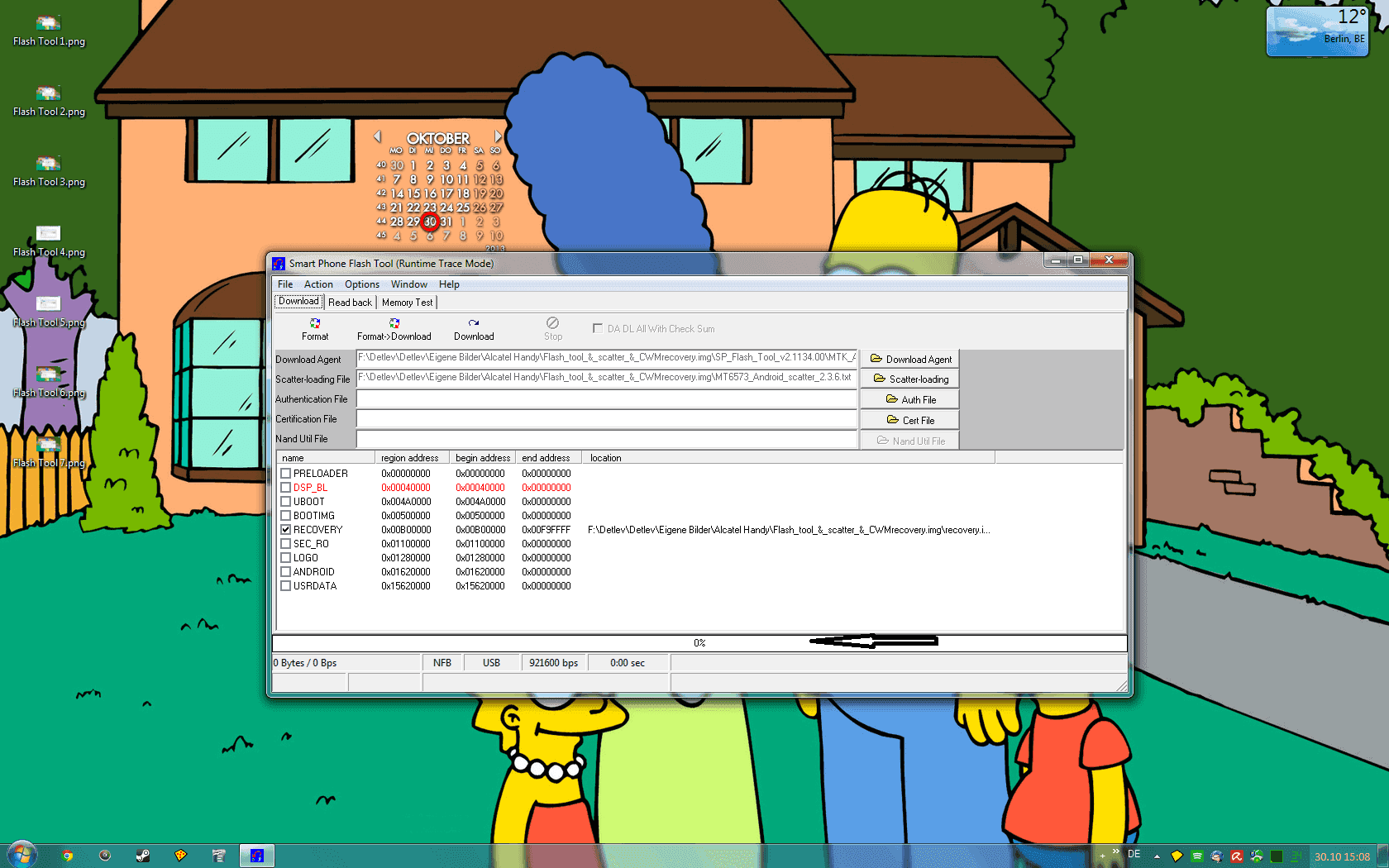Click the Nand Util File field
This screenshot has width=1389, height=868.
607,439
